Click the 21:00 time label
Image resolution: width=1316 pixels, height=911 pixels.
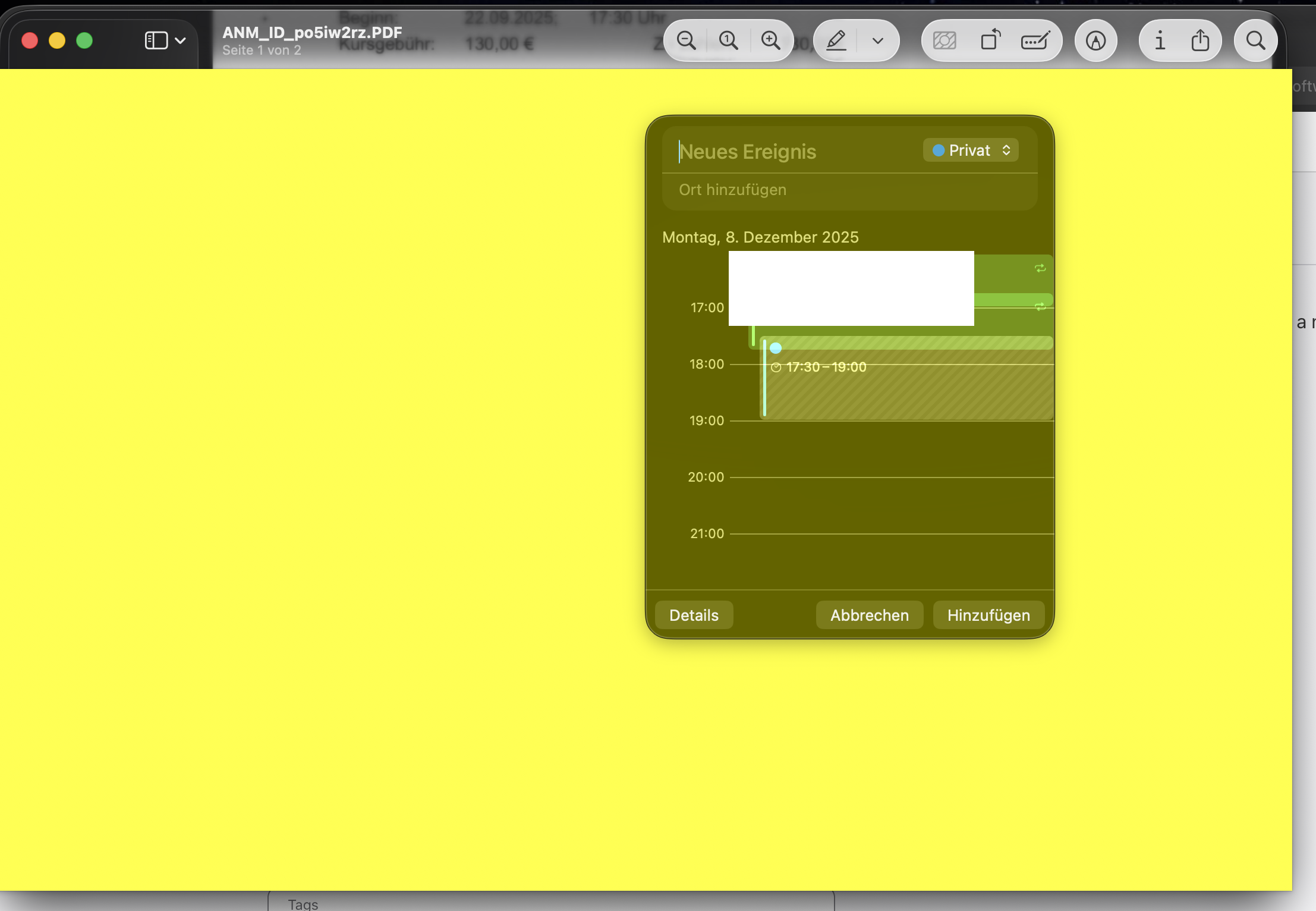click(707, 533)
